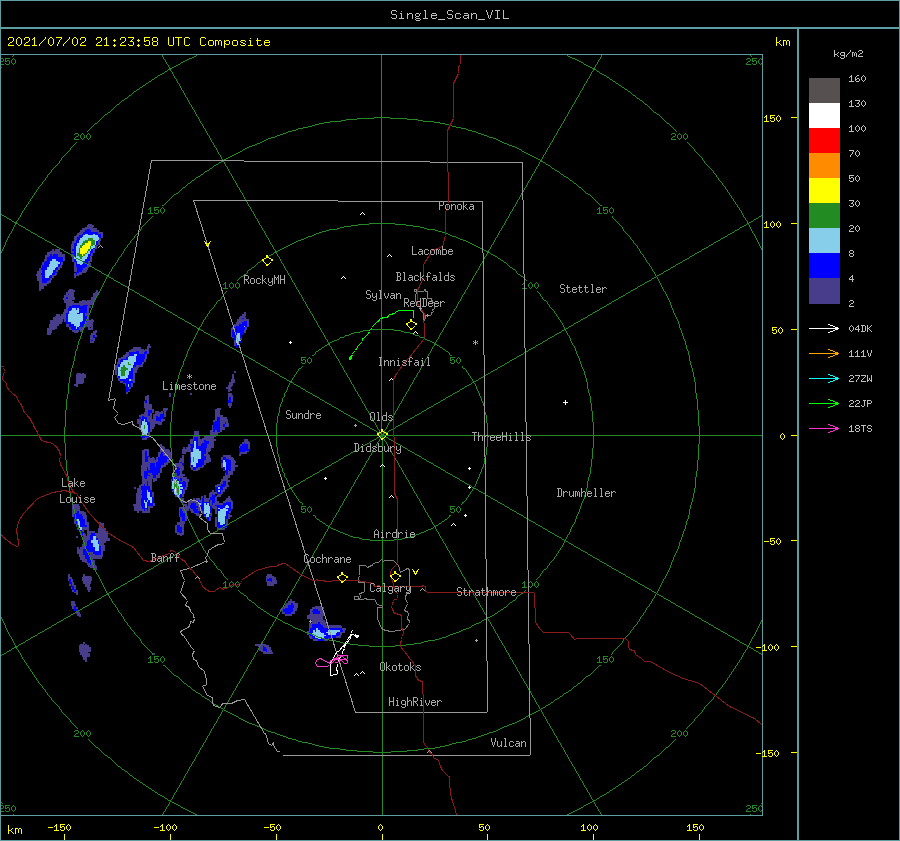900x841 pixels.
Task: Click the Vulcan town label
Action: 508,743
